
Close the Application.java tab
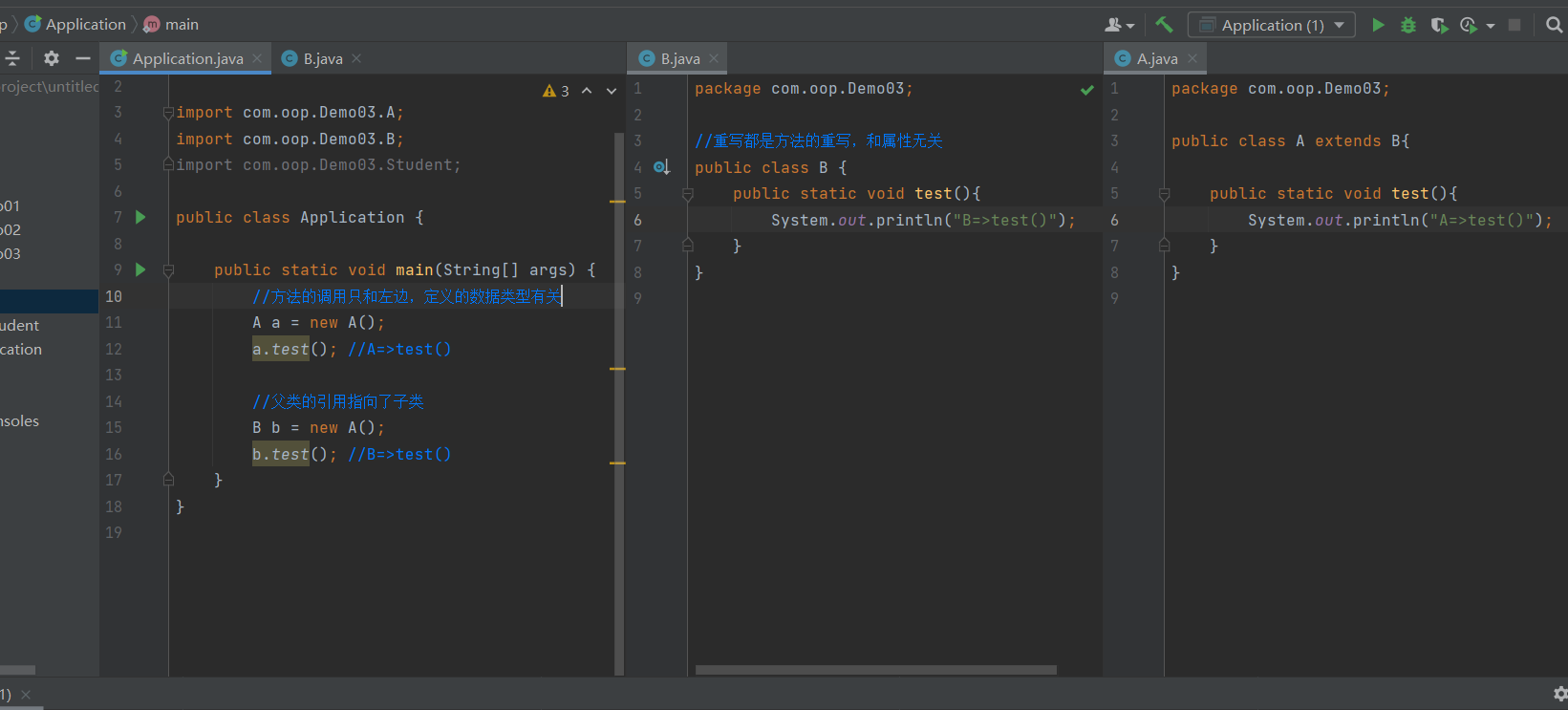tap(257, 58)
